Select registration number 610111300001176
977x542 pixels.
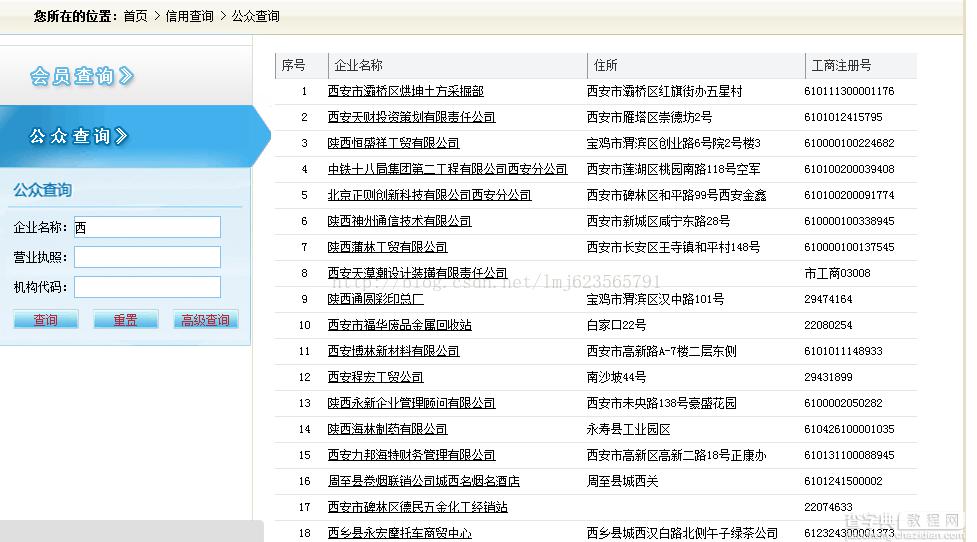coord(849,91)
